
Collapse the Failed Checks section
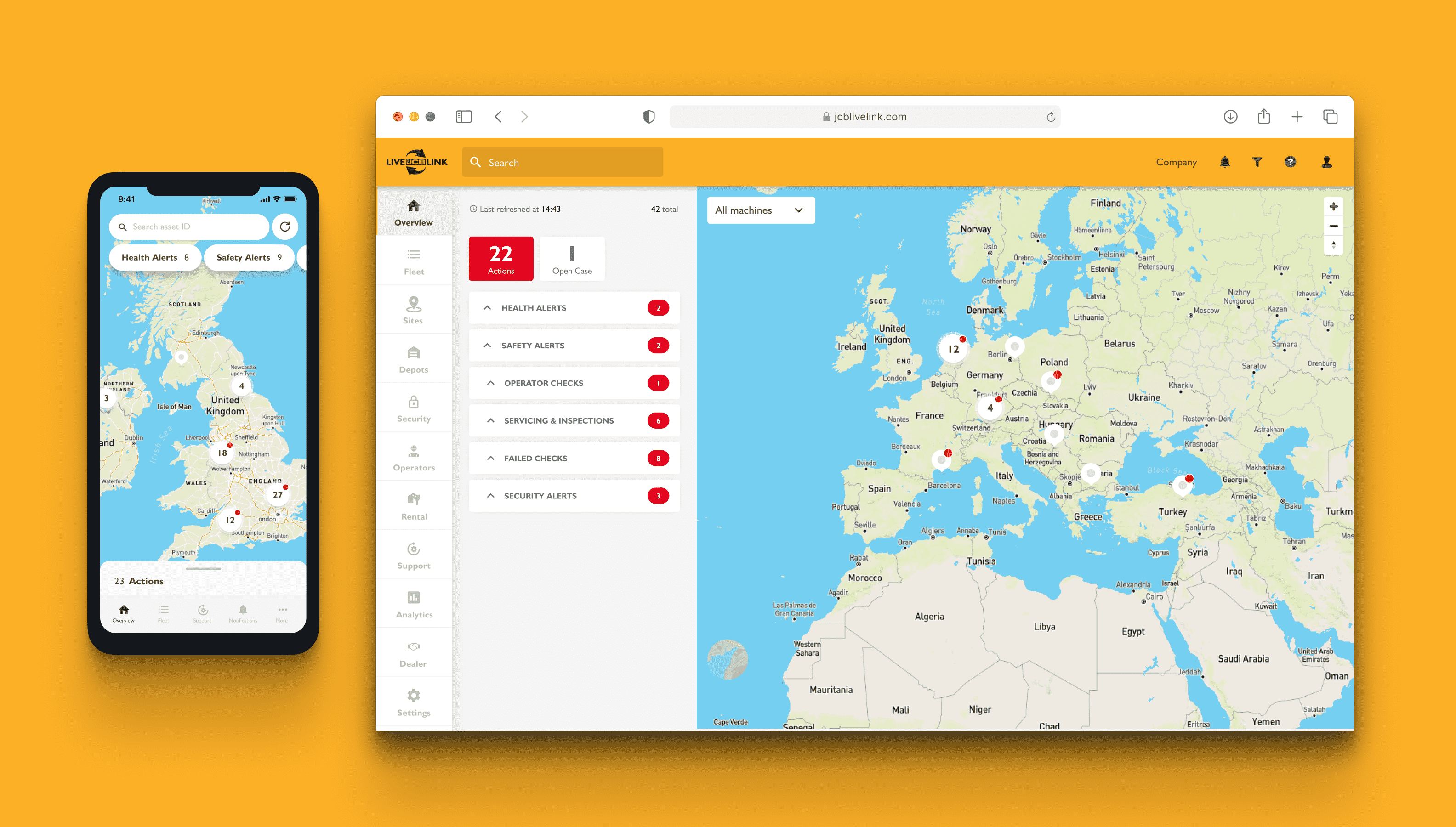pyautogui.click(x=490, y=458)
